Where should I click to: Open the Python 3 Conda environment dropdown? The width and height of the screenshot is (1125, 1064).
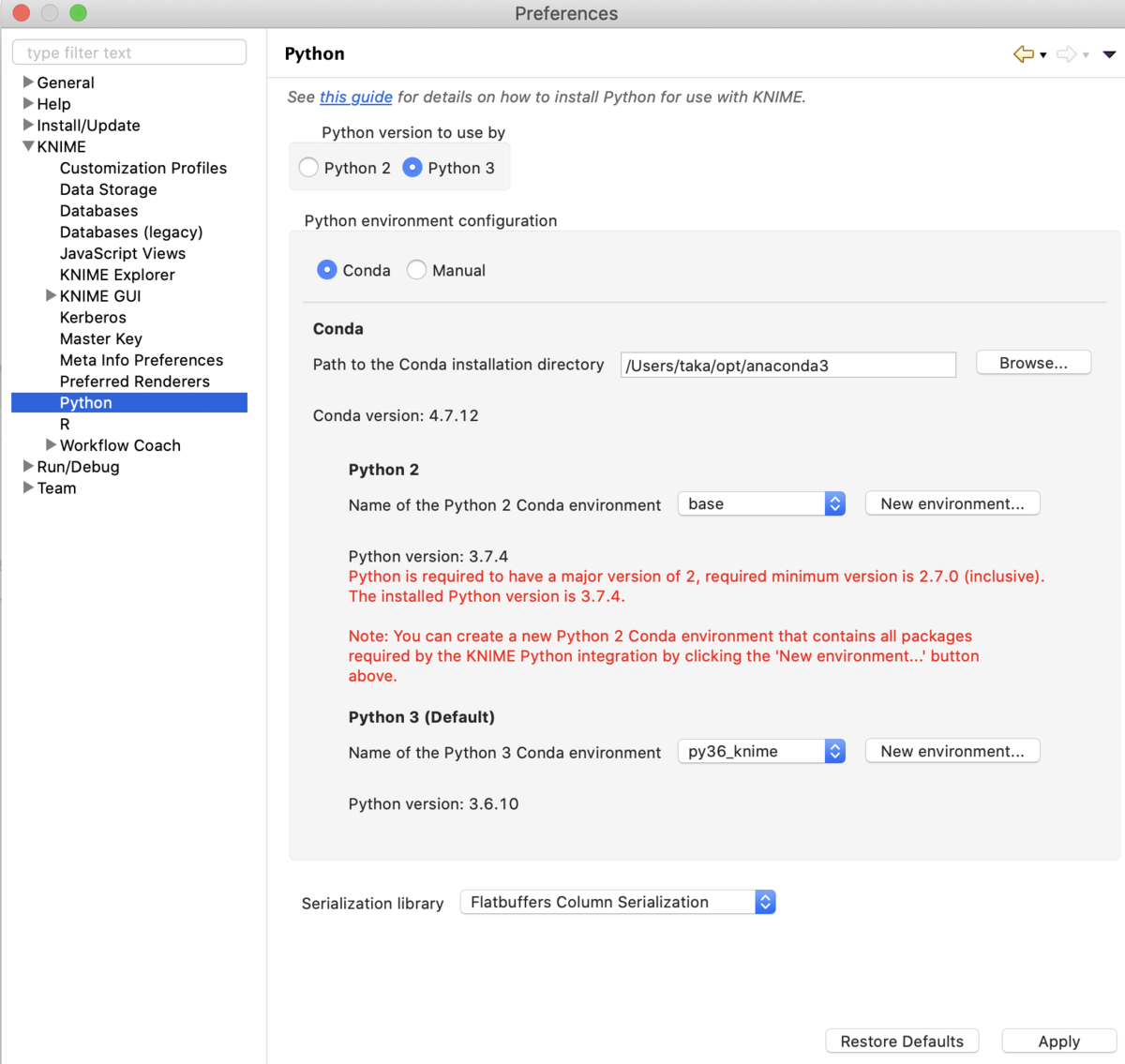[761, 751]
